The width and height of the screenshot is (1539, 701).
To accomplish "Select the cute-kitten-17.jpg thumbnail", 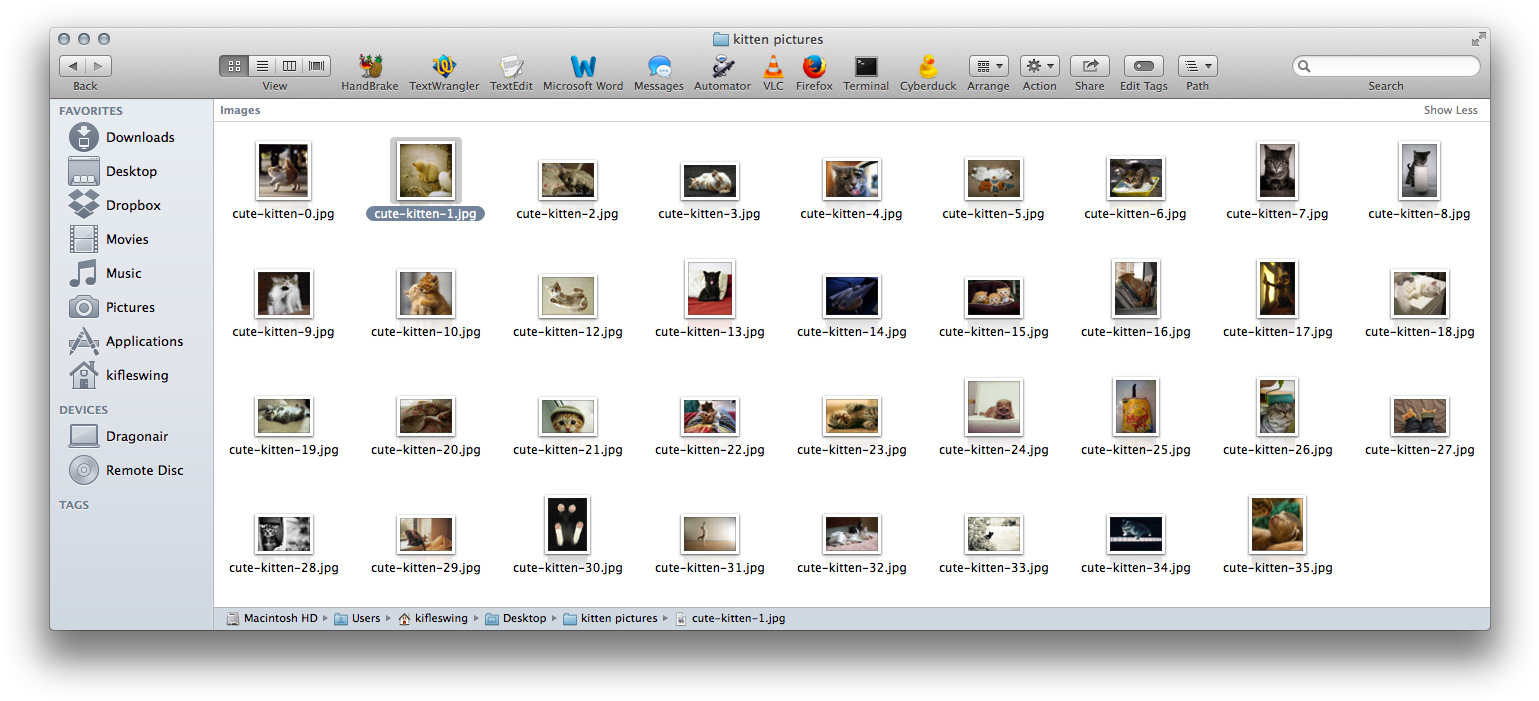I will (x=1277, y=288).
